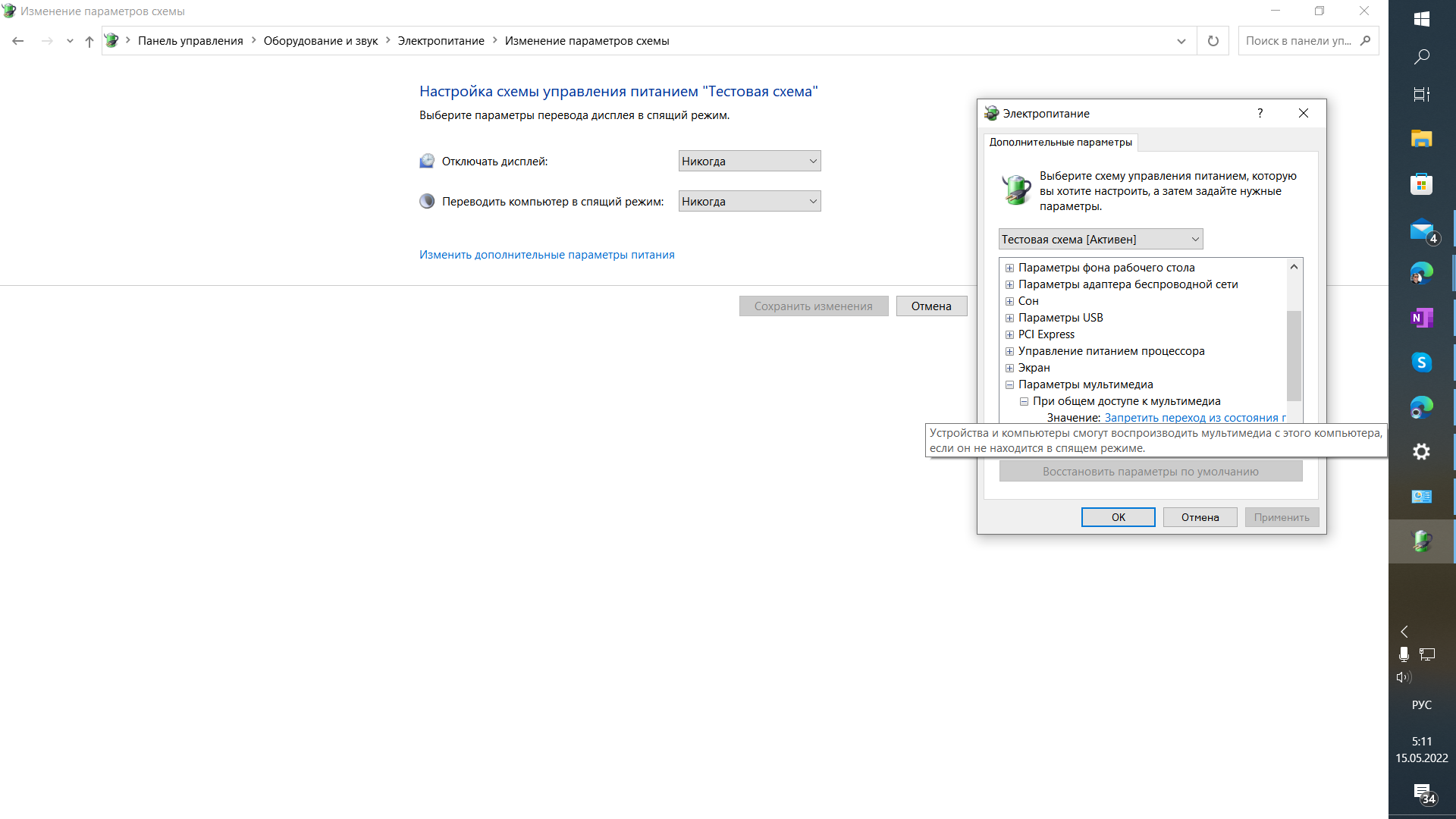
Task: Expand the Сон tree node
Action: point(1009,301)
